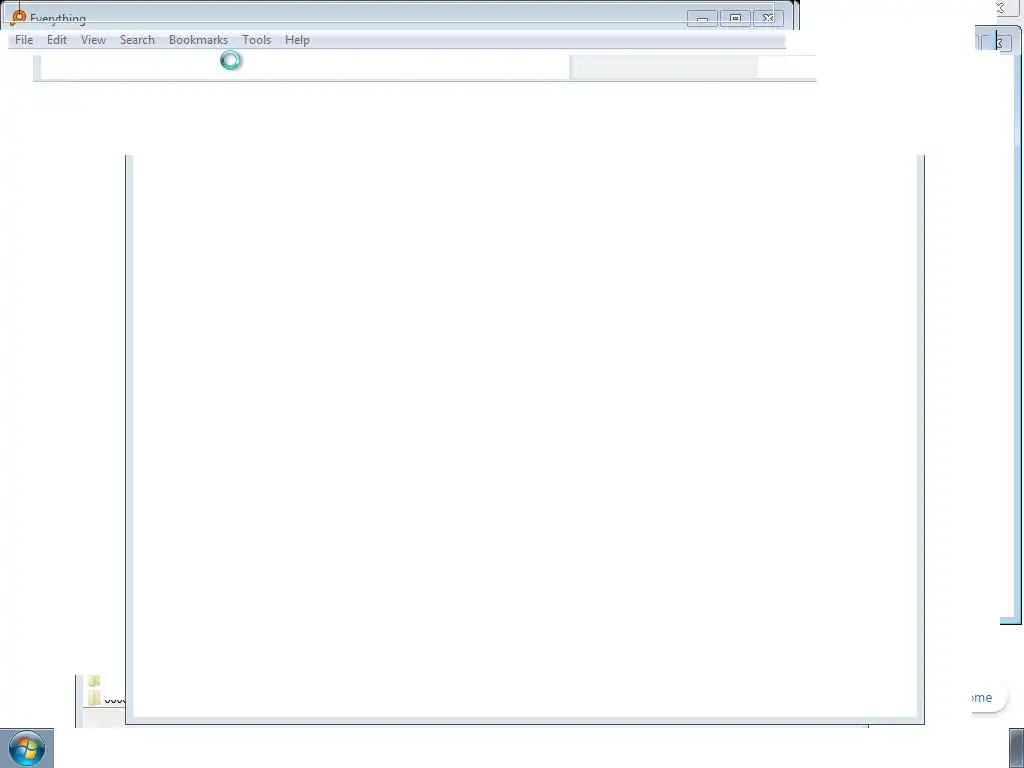Open the Windows Start menu
The image size is (1024, 768).
point(27,748)
